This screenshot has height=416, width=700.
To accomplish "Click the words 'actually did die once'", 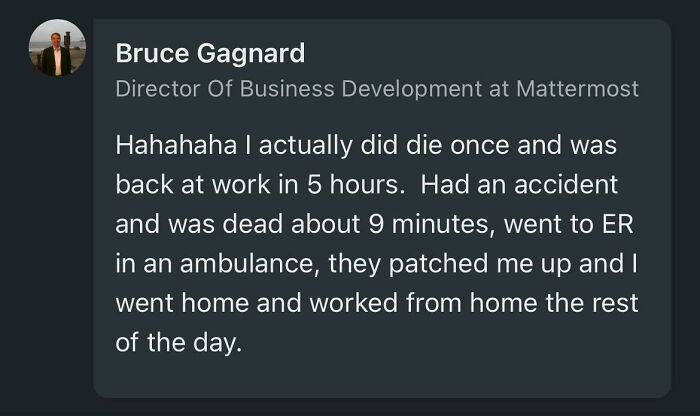I will point(345,145).
